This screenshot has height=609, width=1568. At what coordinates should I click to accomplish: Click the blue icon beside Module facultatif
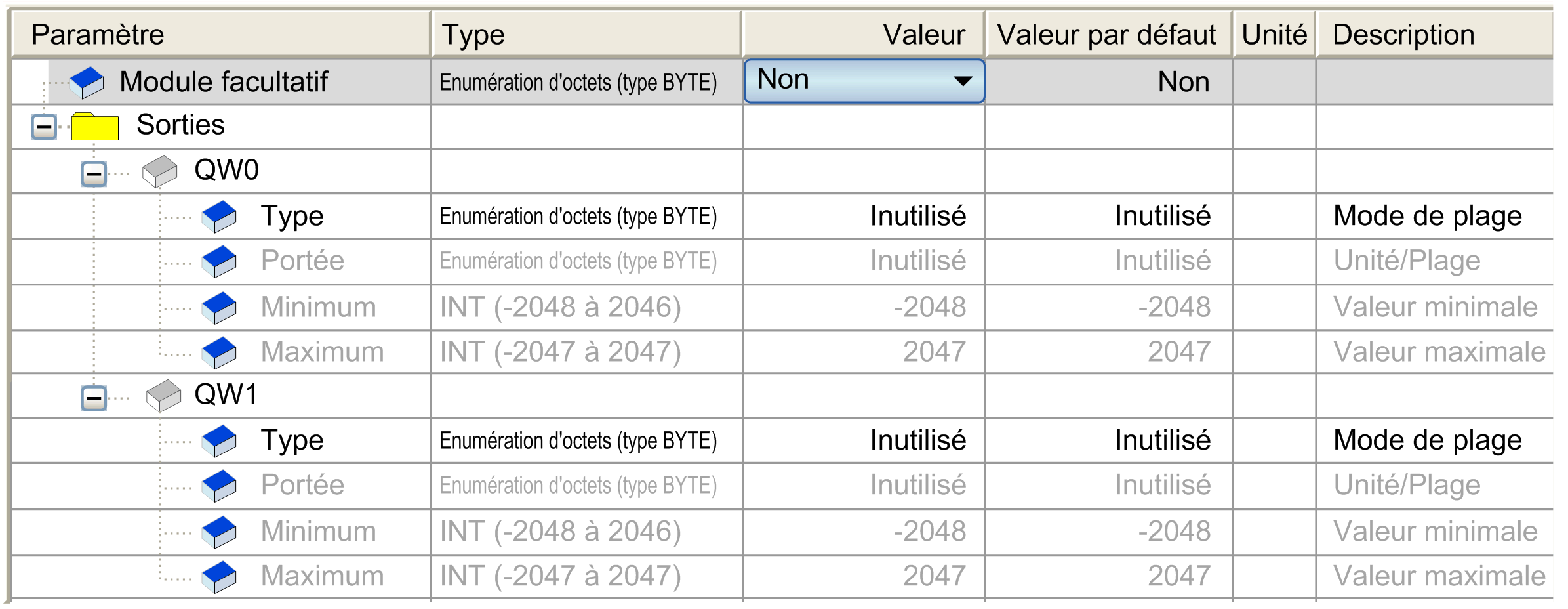[87, 82]
